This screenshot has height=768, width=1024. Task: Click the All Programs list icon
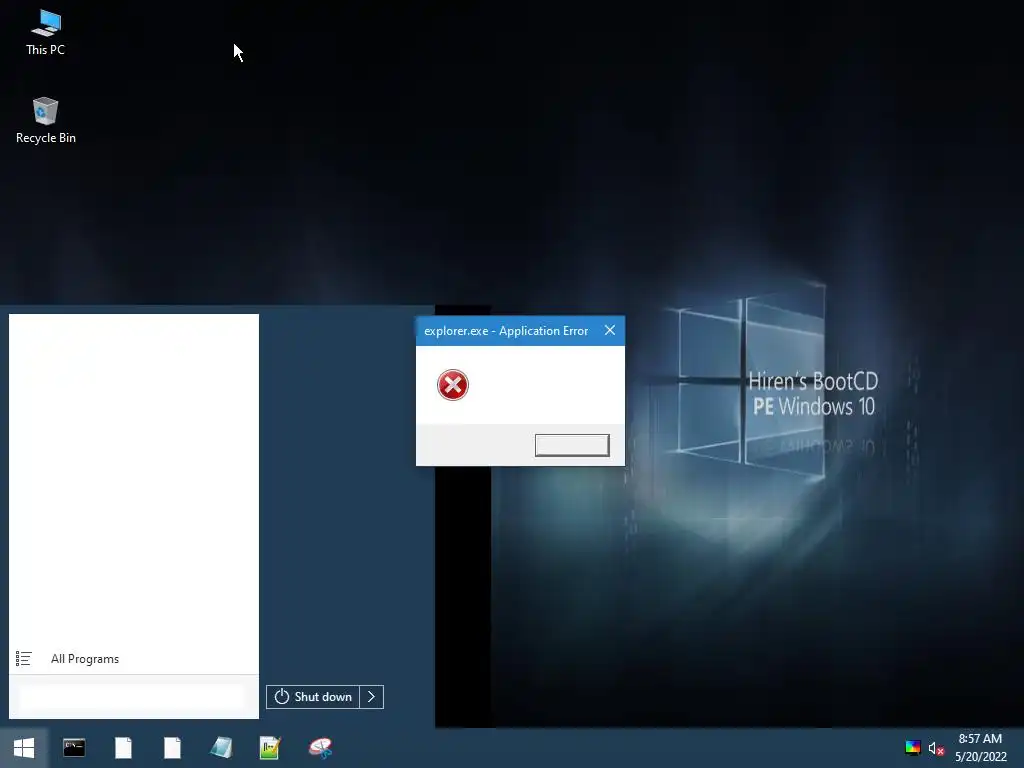[x=24, y=659]
